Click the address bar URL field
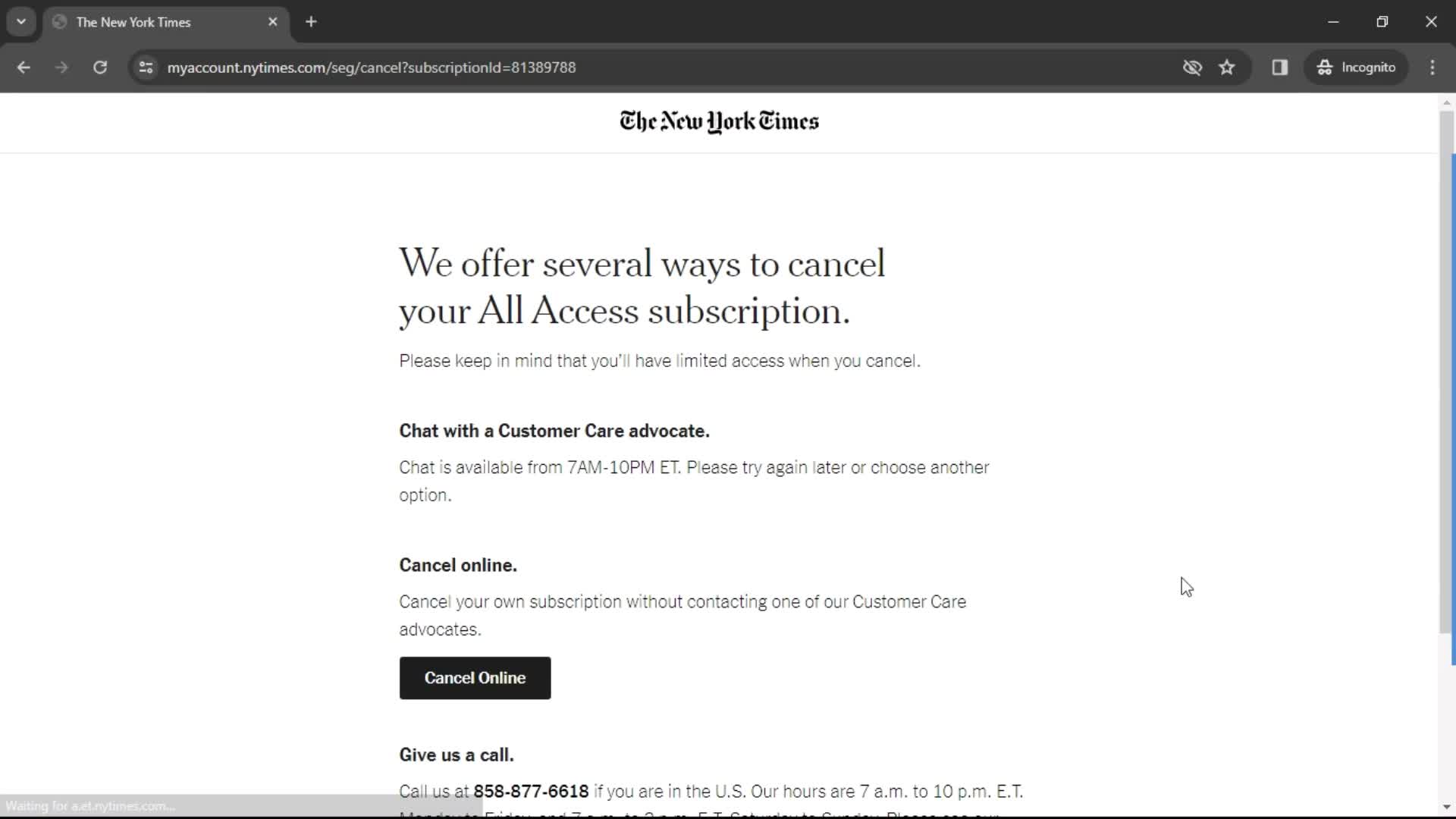 (371, 67)
